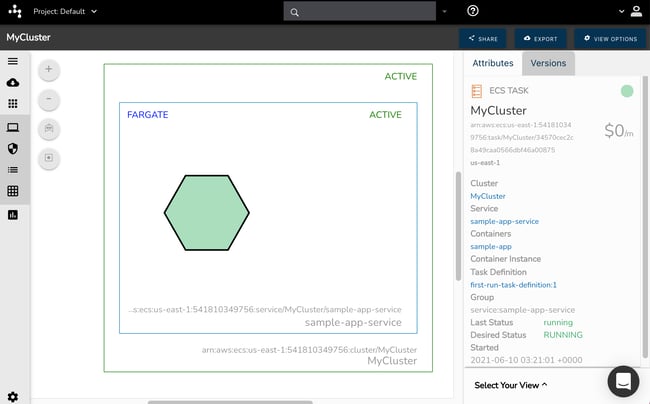Open the hamburger menu in sidebar
This screenshot has height=404, width=650.
point(13,61)
